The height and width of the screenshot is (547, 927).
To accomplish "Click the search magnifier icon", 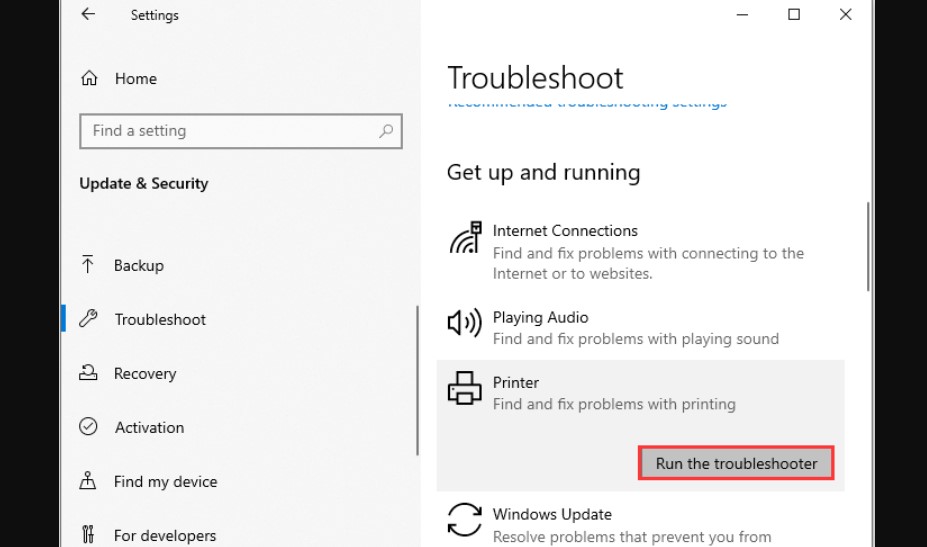I will point(386,131).
